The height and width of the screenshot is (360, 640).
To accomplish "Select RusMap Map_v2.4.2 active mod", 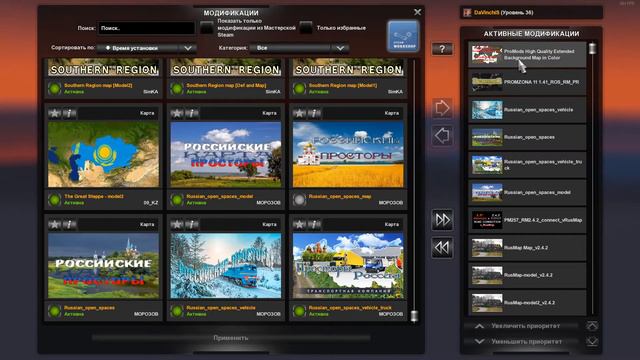I will (x=527, y=248).
